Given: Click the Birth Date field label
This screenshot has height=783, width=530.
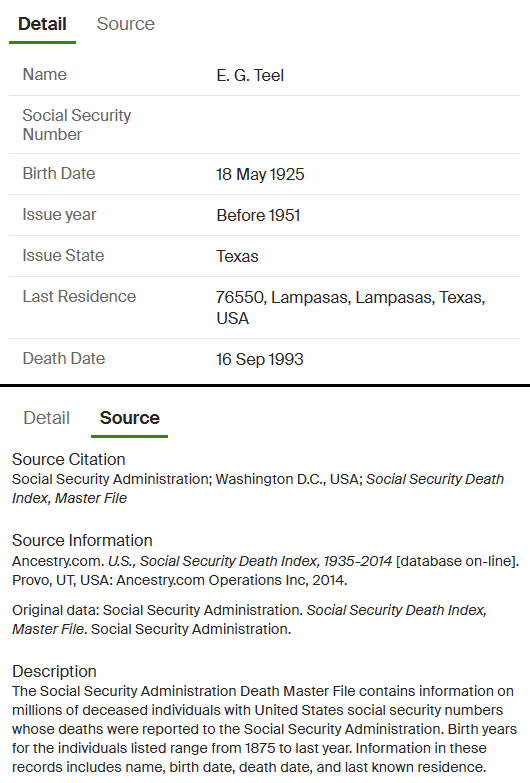Looking at the screenshot, I should [x=59, y=173].
